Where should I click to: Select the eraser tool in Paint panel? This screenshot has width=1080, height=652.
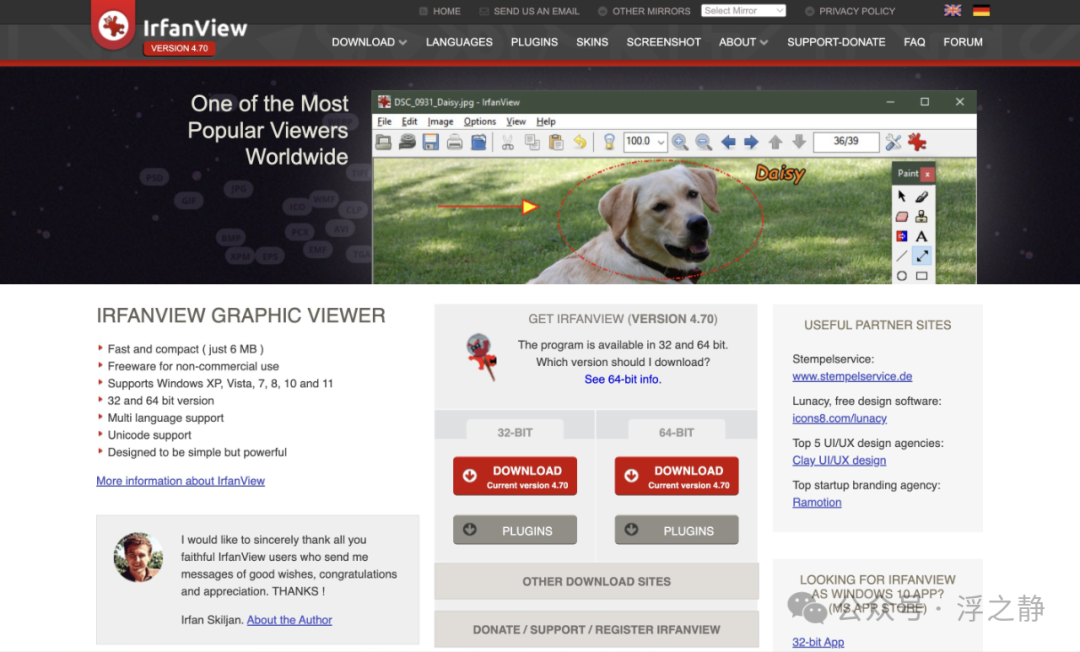pos(902,217)
